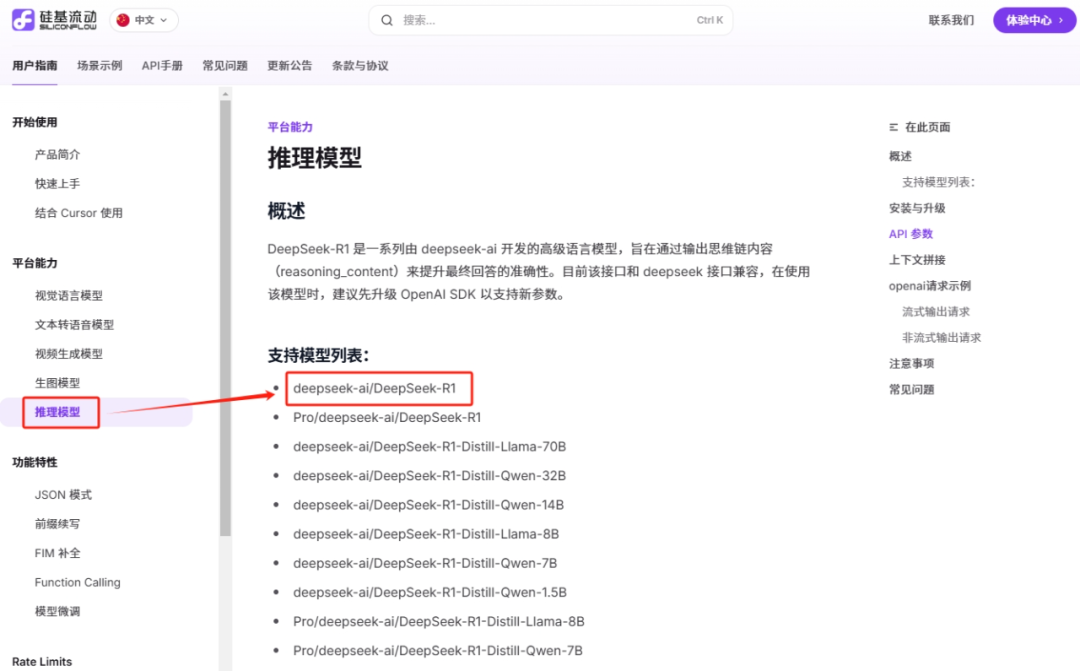Jump to 常见问题 in page outline
1080x671 pixels.
911,389
